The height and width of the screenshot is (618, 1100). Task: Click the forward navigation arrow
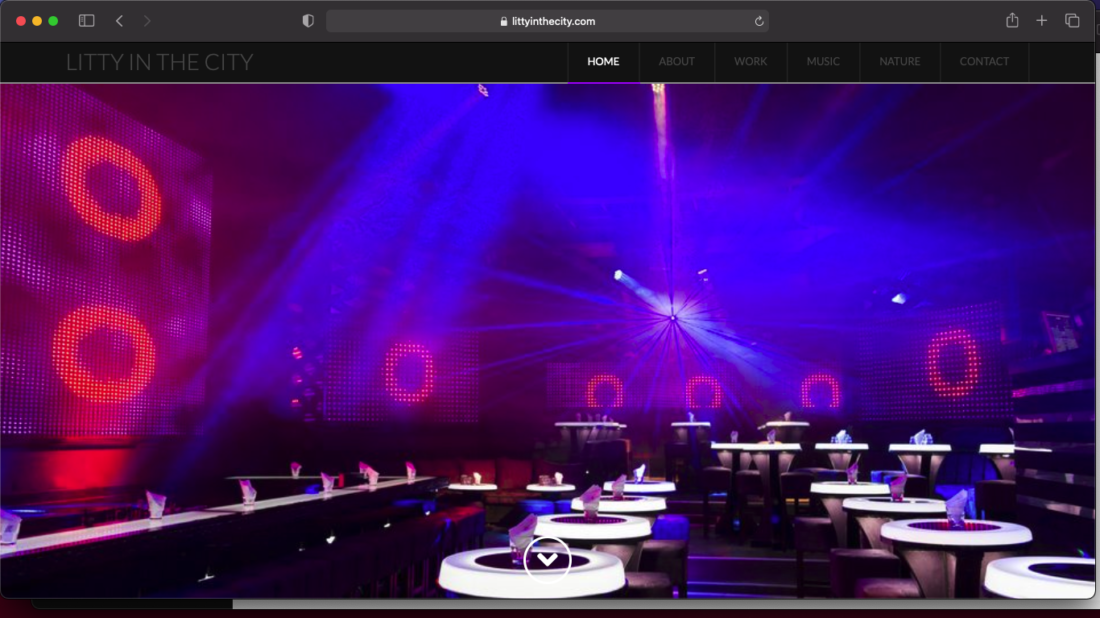pyautogui.click(x=148, y=21)
